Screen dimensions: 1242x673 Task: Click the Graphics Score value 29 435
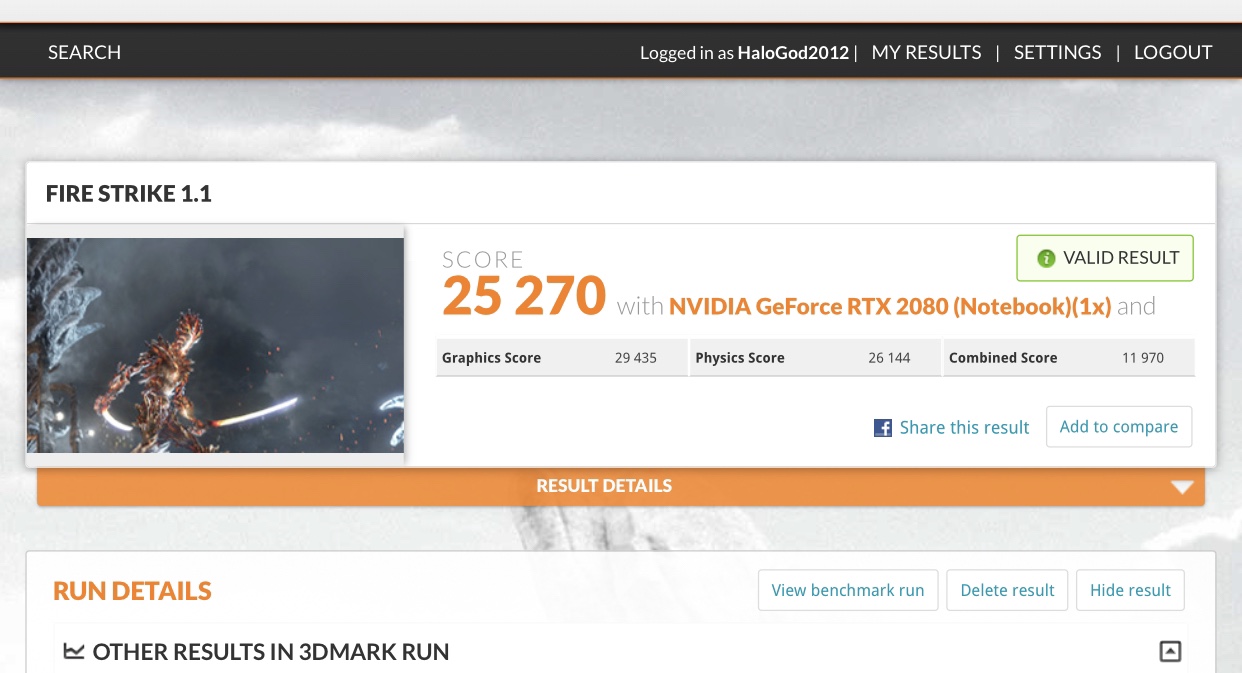635,358
